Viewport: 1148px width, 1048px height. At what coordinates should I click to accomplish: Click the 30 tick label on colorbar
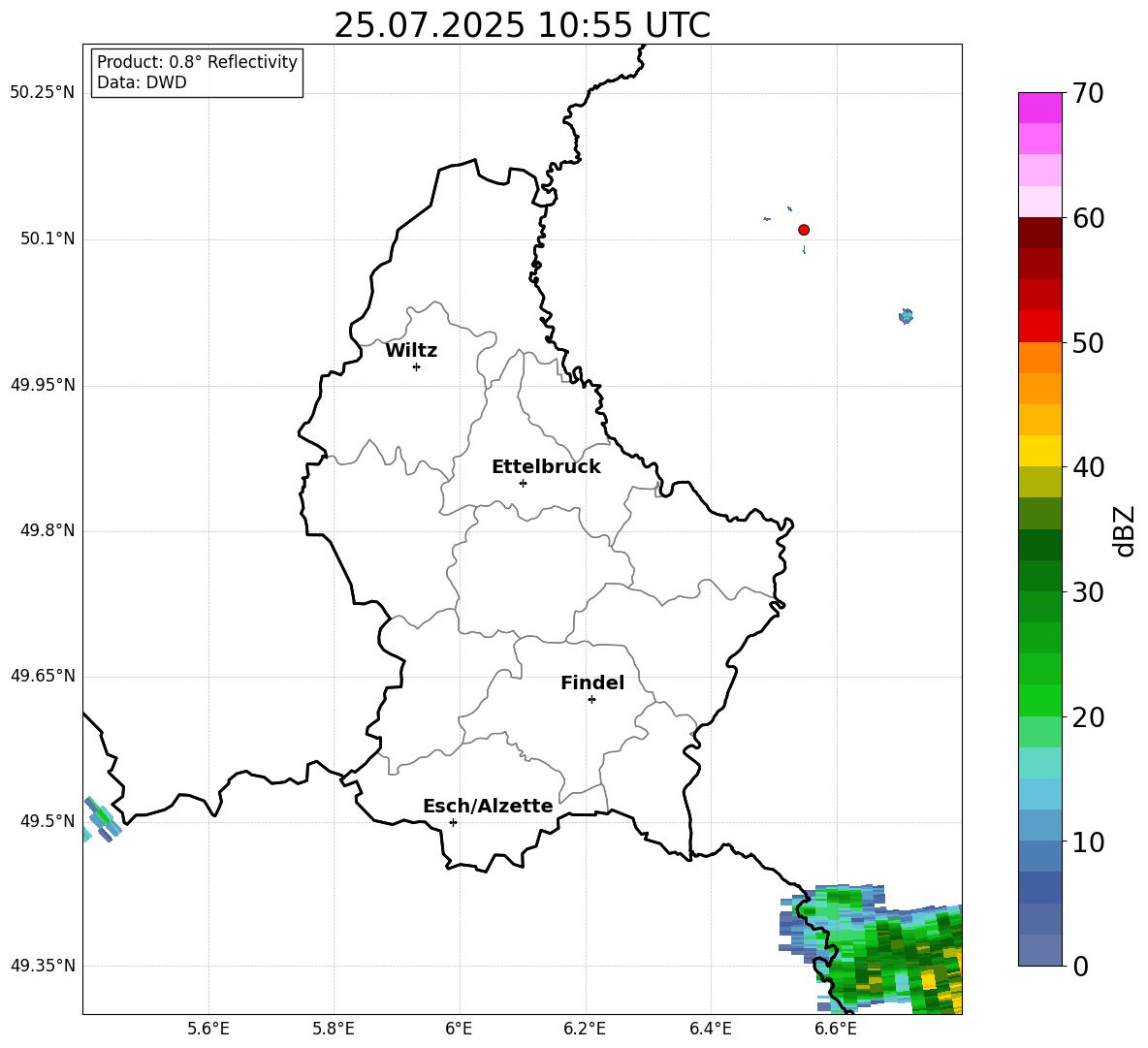[x=1087, y=592]
